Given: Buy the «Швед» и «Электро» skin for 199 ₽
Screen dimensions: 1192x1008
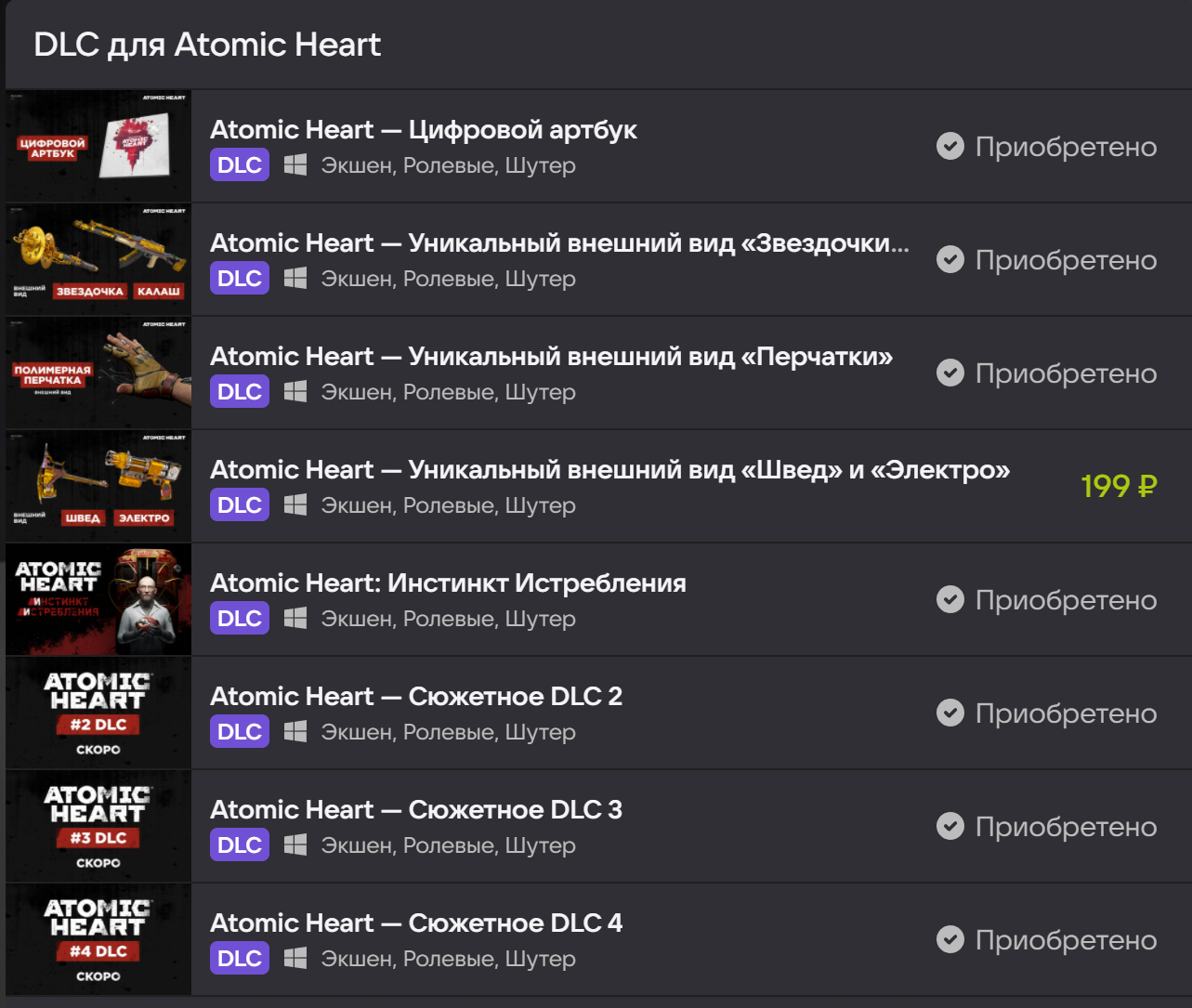Looking at the screenshot, I should tap(1119, 486).
